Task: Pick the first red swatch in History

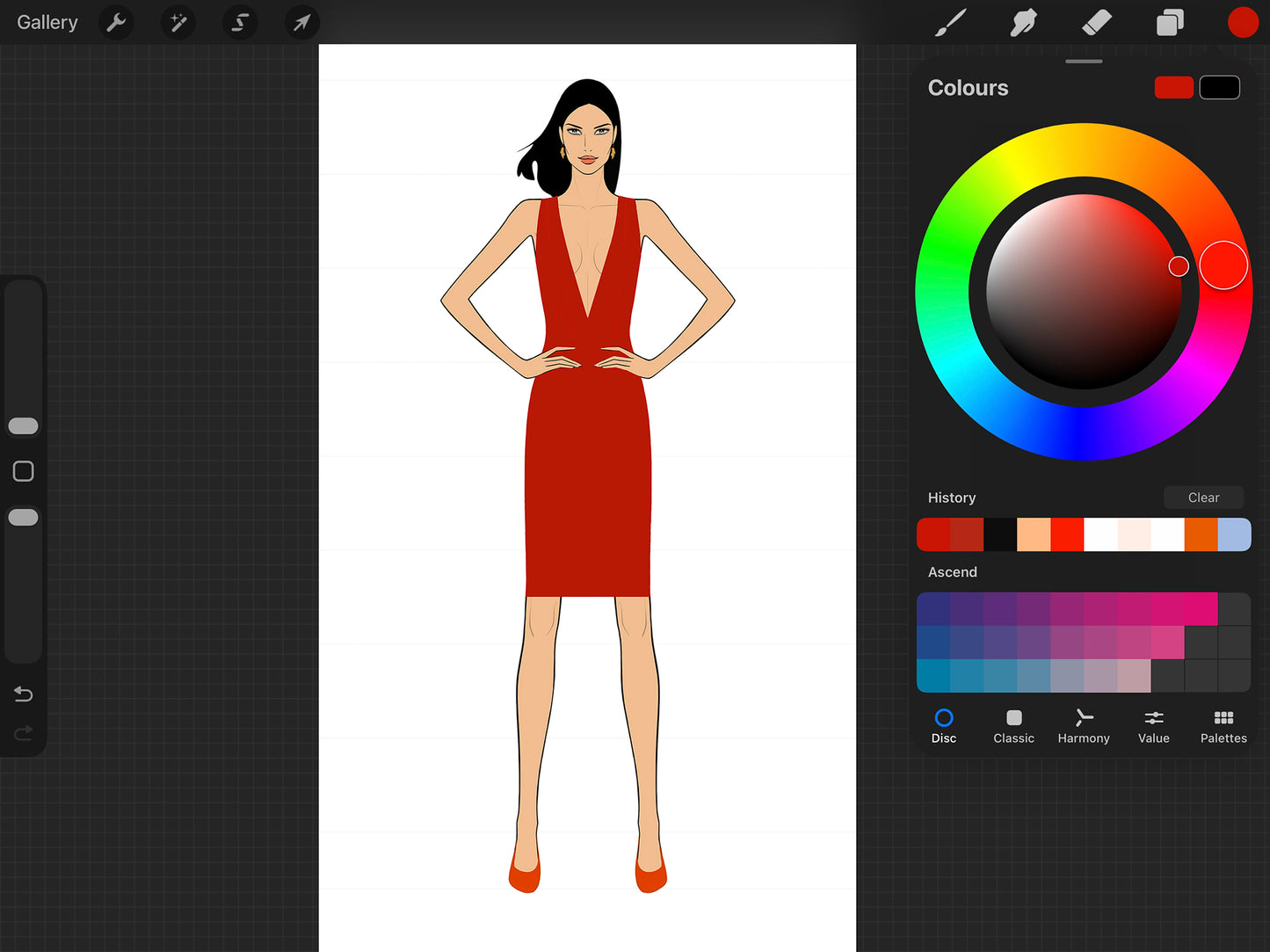Action: (x=933, y=534)
